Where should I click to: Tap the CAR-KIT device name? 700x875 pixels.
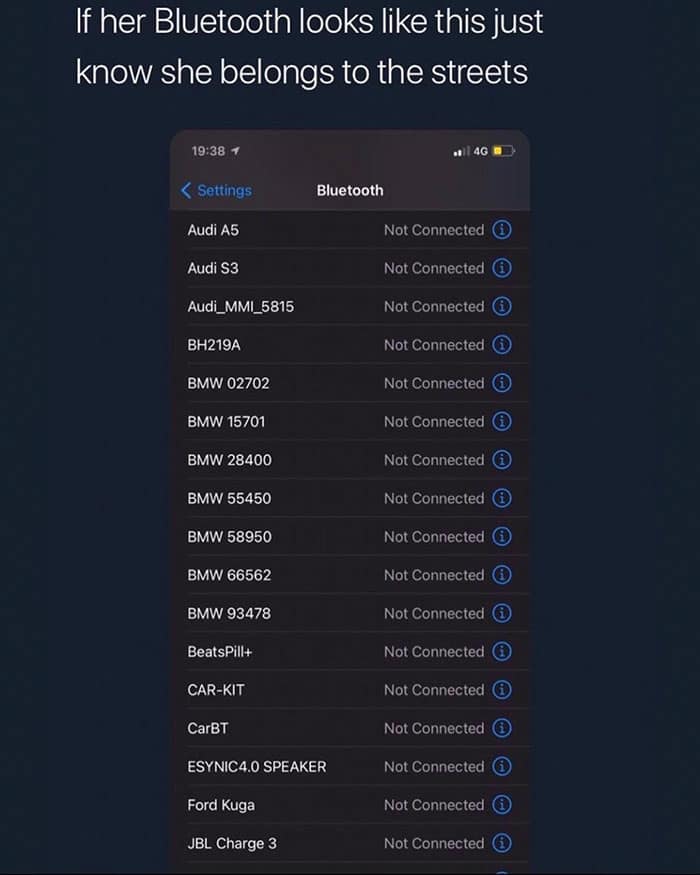tap(216, 690)
